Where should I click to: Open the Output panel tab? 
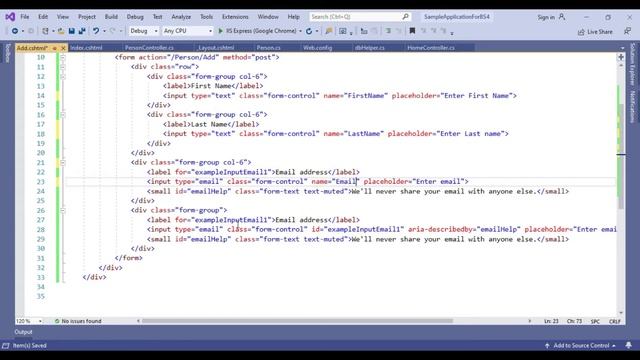23,332
